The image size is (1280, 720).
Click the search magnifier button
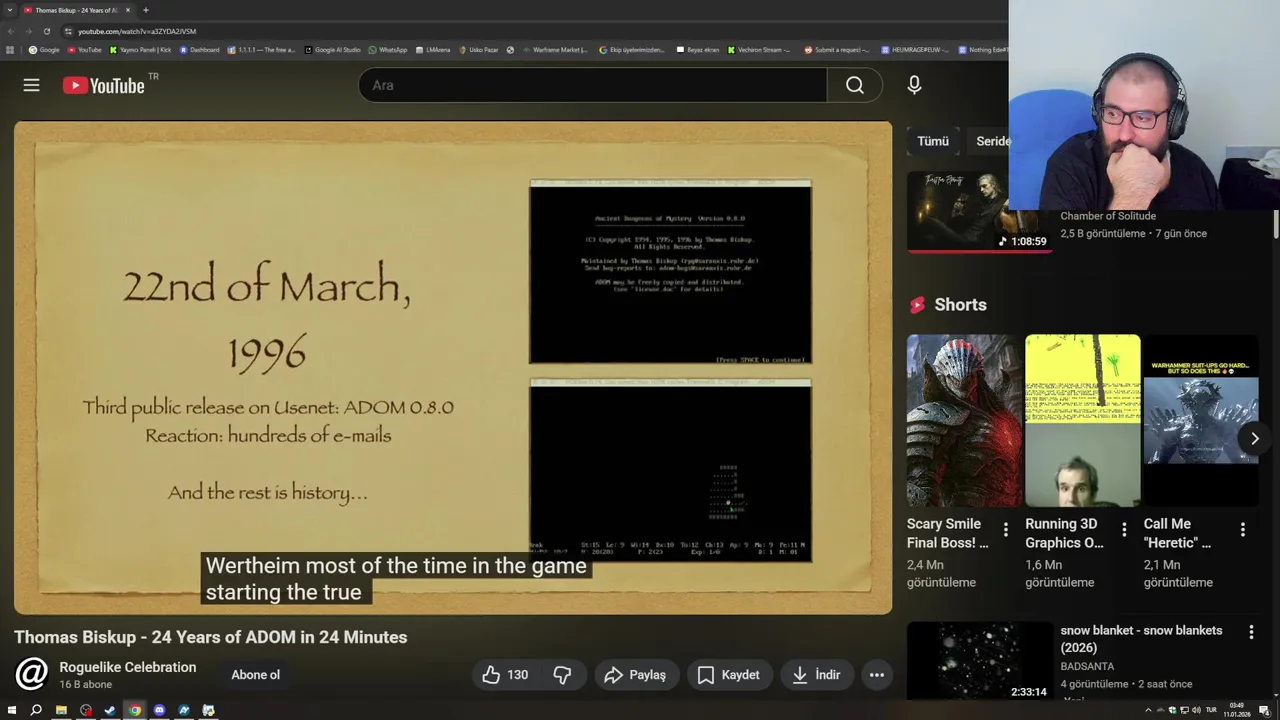855,85
